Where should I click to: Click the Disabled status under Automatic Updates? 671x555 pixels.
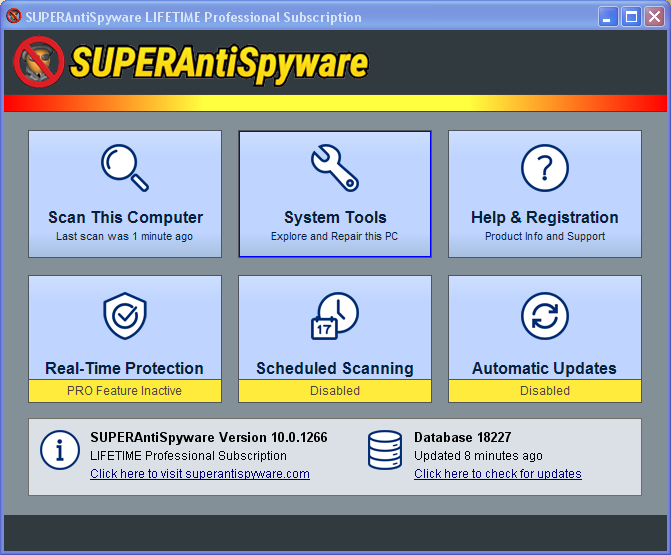pos(545,391)
